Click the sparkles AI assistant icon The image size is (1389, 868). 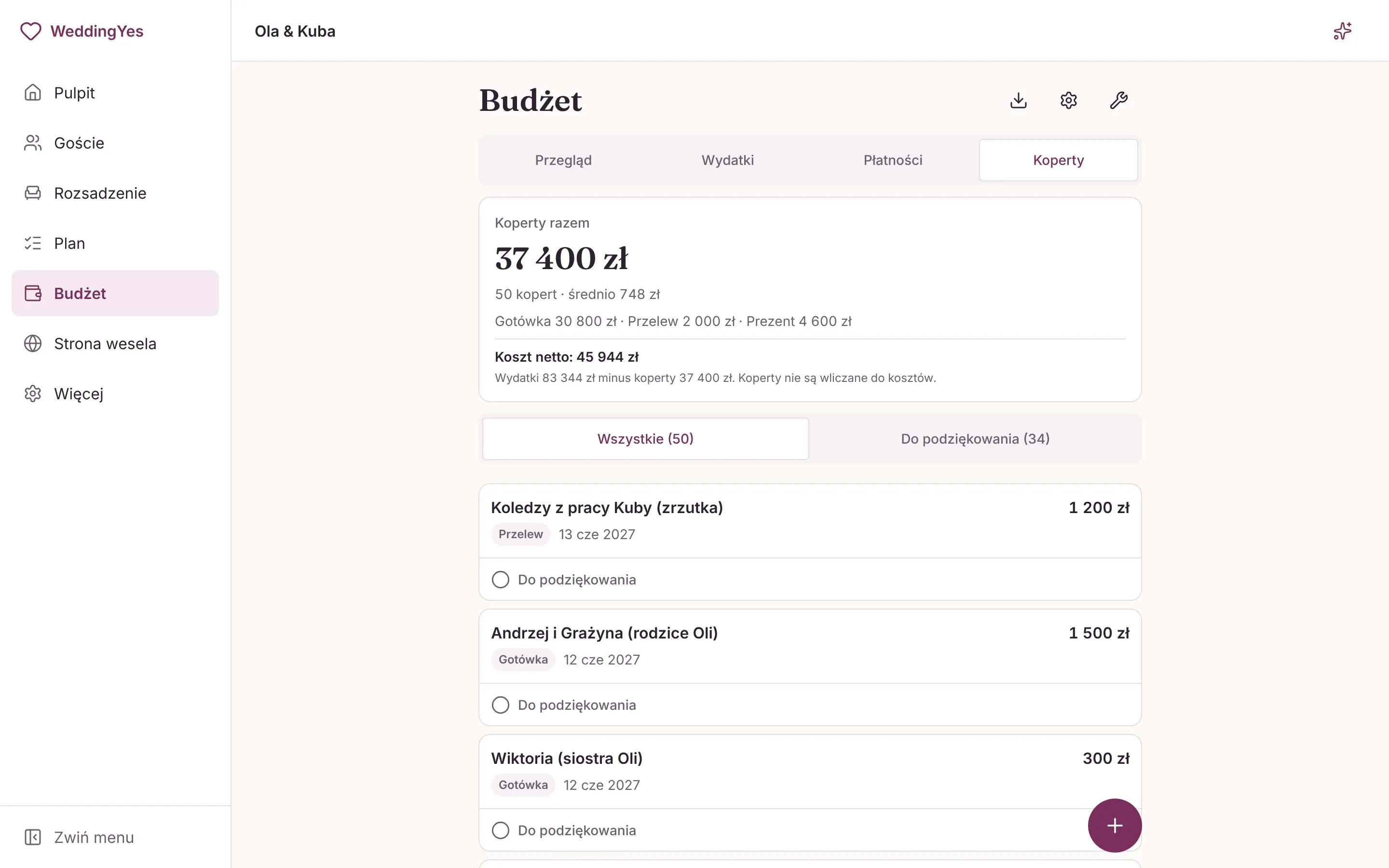(1342, 31)
